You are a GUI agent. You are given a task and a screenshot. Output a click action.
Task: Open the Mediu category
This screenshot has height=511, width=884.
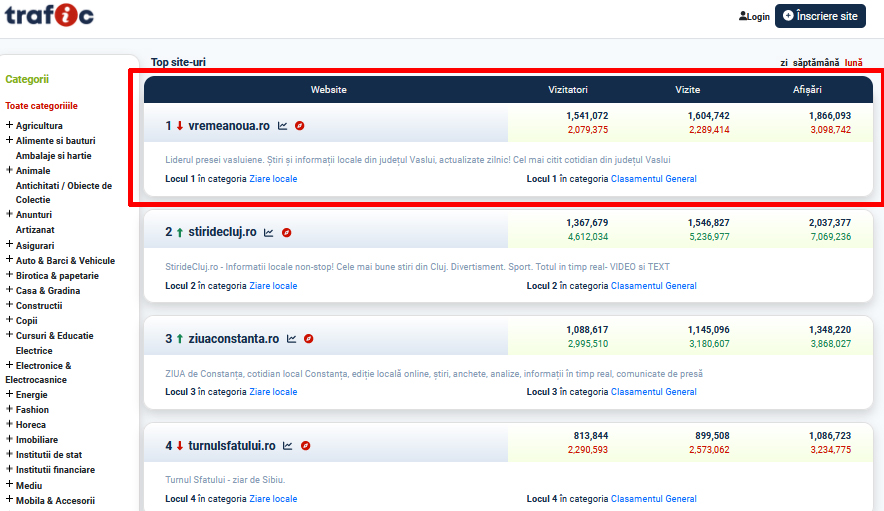click(x=29, y=486)
